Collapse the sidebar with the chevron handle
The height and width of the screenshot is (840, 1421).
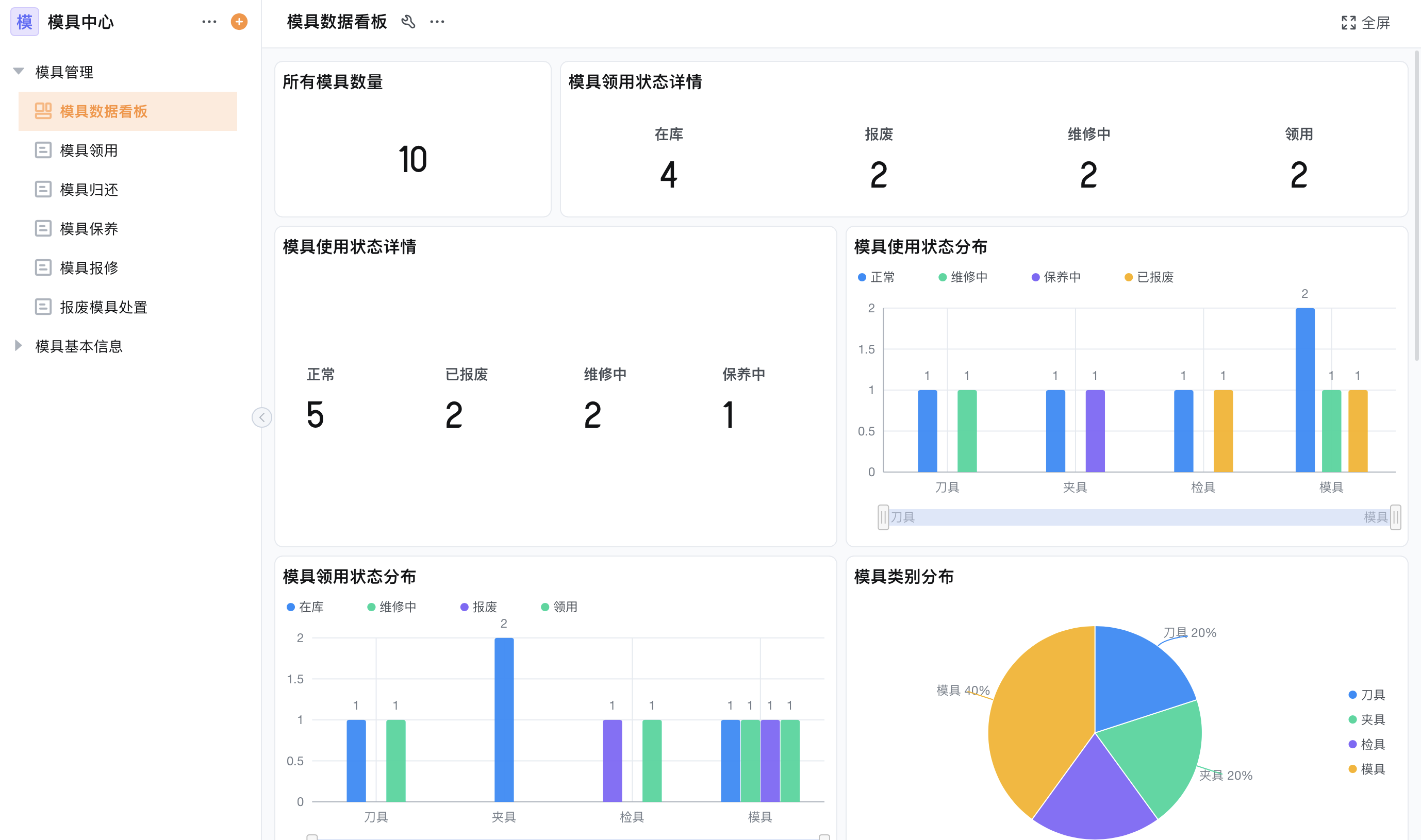(261, 418)
